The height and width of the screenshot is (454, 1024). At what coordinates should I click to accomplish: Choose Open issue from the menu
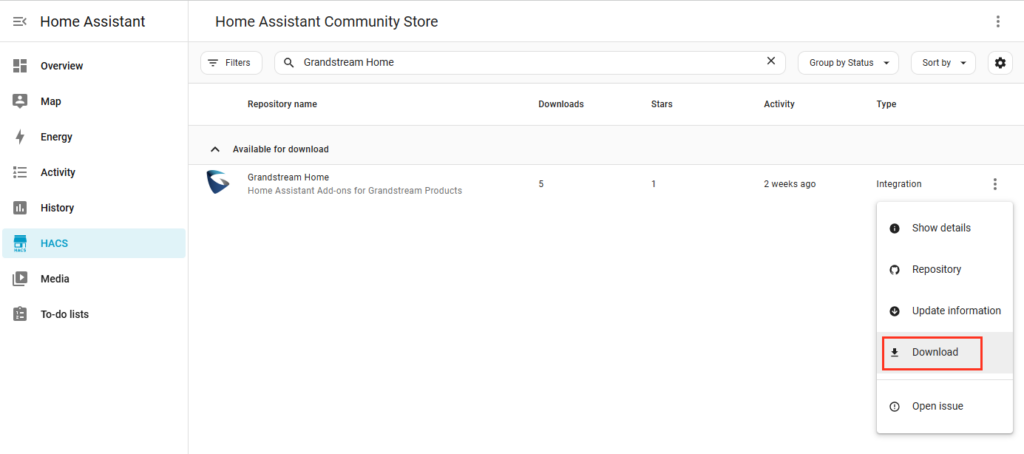pyautogui.click(x=944, y=406)
